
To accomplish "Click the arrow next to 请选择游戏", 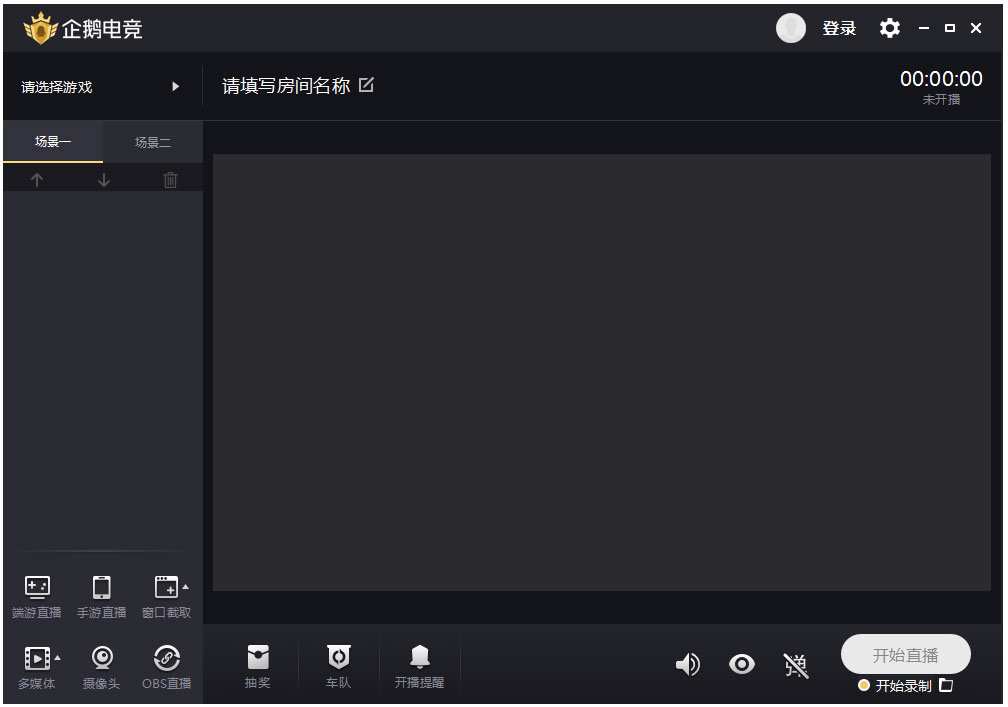I will pyautogui.click(x=176, y=86).
